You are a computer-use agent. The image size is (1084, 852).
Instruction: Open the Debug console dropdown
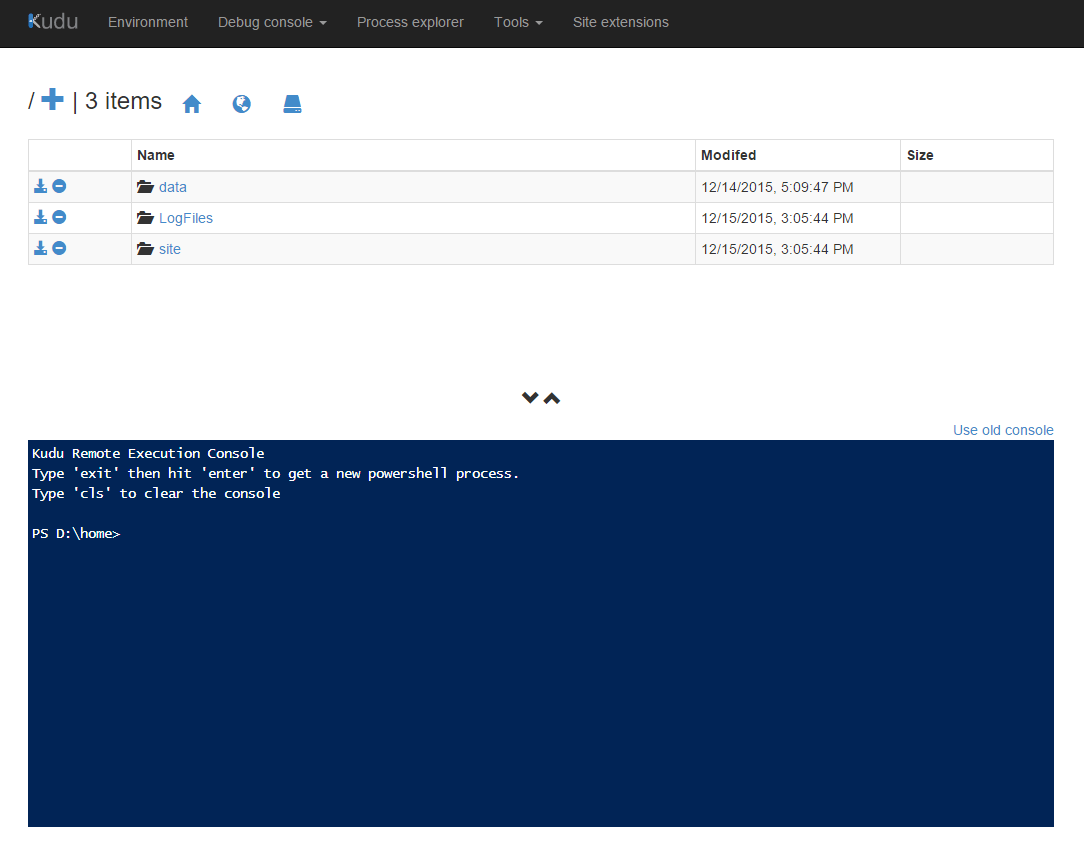272,22
